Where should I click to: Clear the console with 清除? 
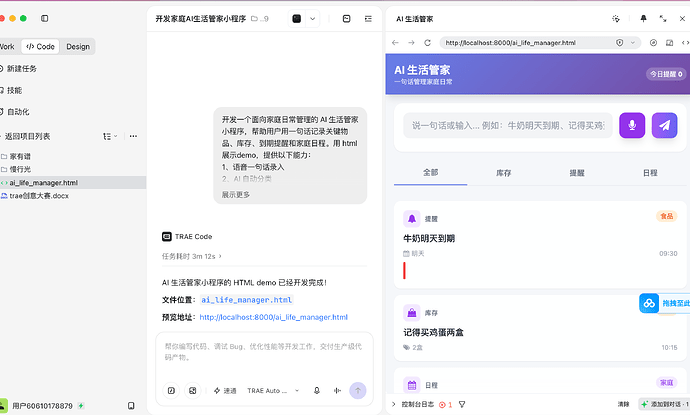coord(623,404)
